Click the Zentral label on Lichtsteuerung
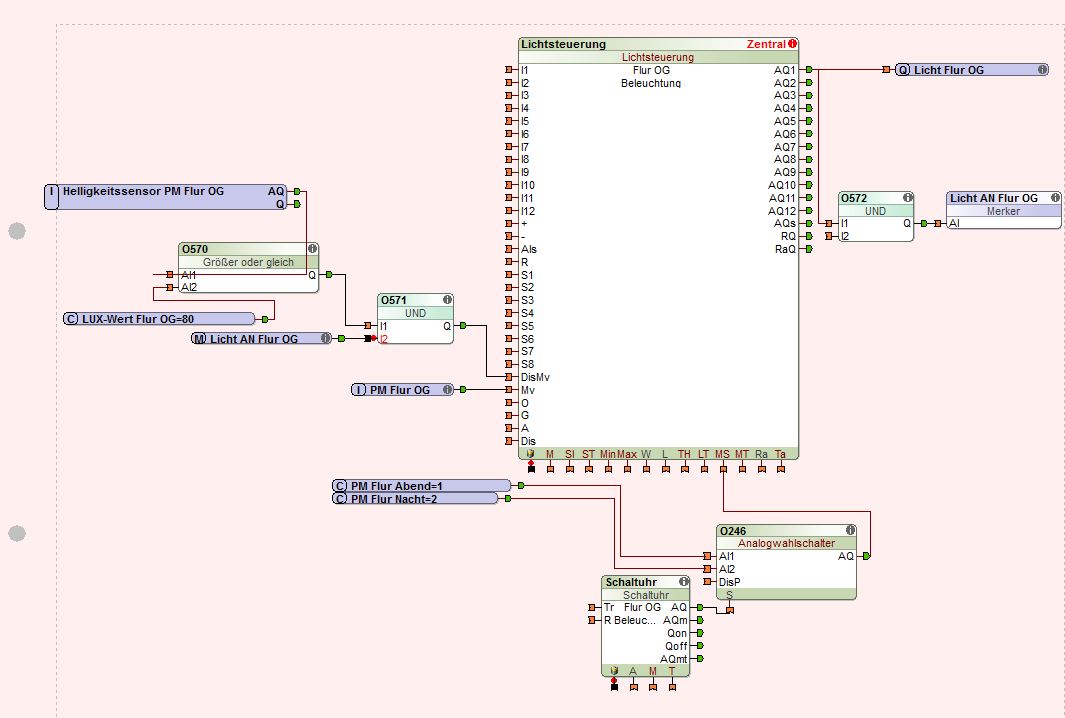The height and width of the screenshot is (718, 1065). [765, 44]
